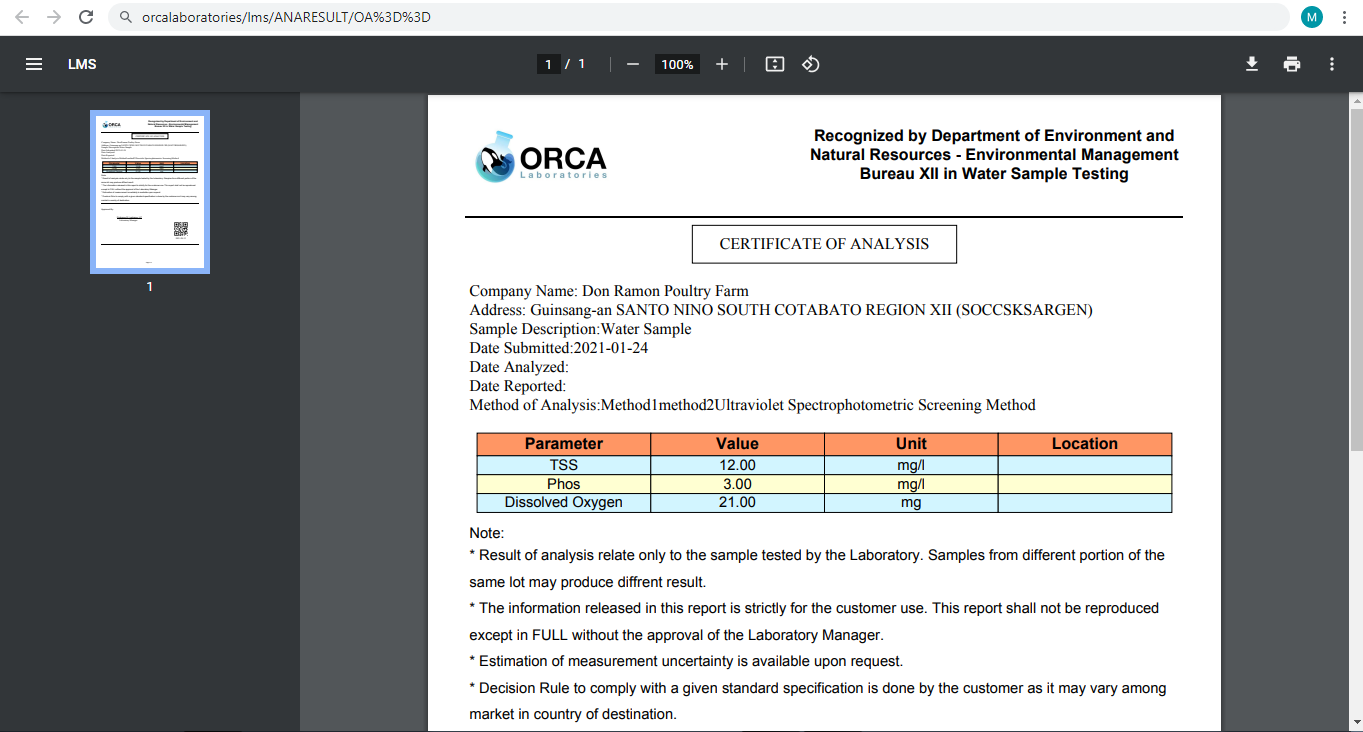Click the Parameter column header
Viewport: 1363px width, 732px height.
(564, 444)
